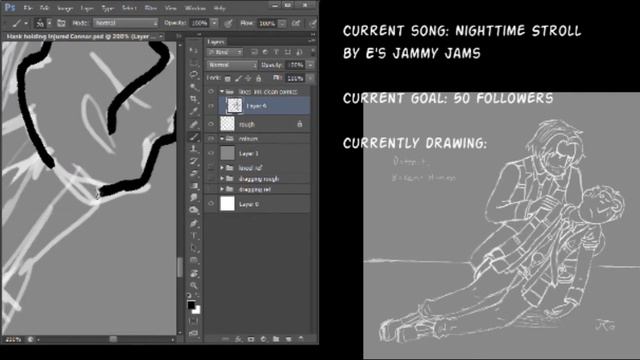
Task: Select the Zoom tool
Action: (194, 285)
